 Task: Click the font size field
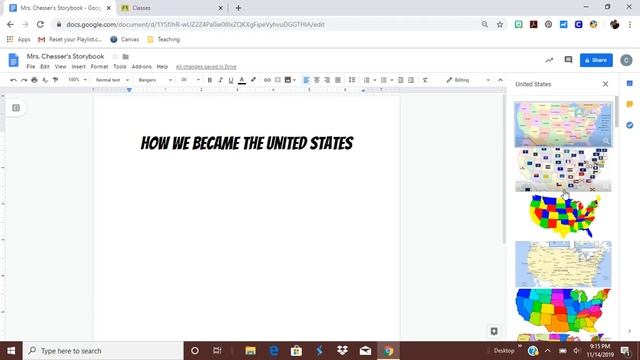pos(184,80)
